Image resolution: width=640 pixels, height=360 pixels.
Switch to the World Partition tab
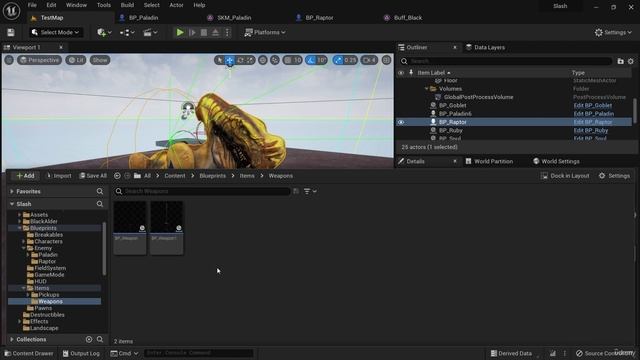489,161
